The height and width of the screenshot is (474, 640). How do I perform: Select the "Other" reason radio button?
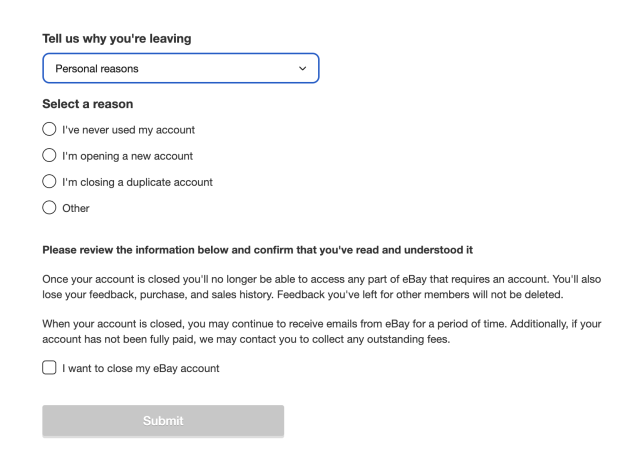point(49,208)
